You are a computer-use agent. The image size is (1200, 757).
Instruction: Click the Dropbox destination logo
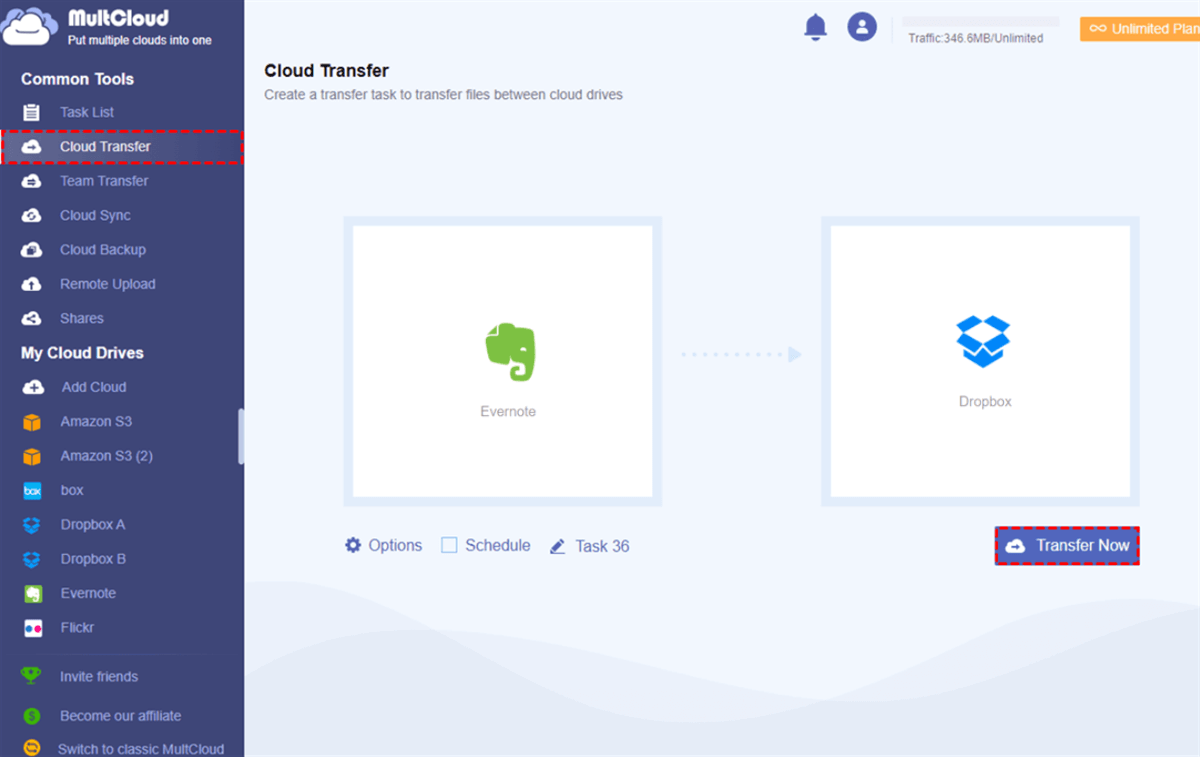click(x=984, y=342)
